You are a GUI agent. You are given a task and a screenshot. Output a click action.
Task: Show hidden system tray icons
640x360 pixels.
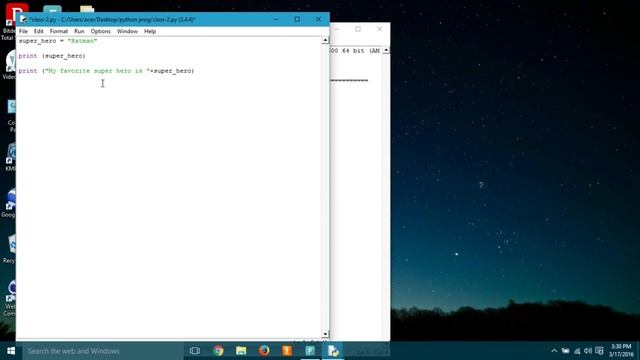click(x=554, y=351)
